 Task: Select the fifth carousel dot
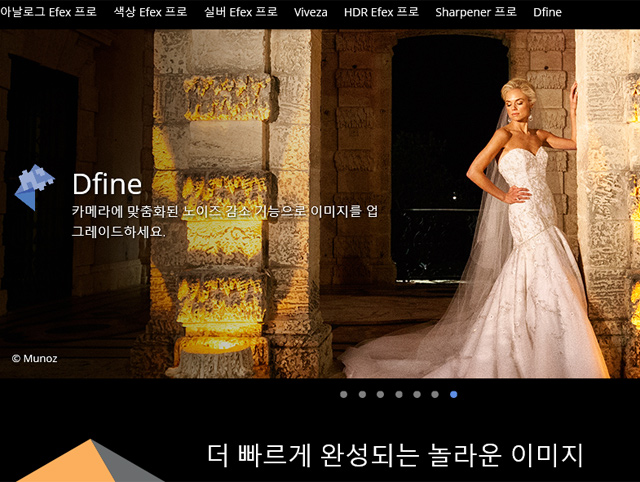coord(417,394)
